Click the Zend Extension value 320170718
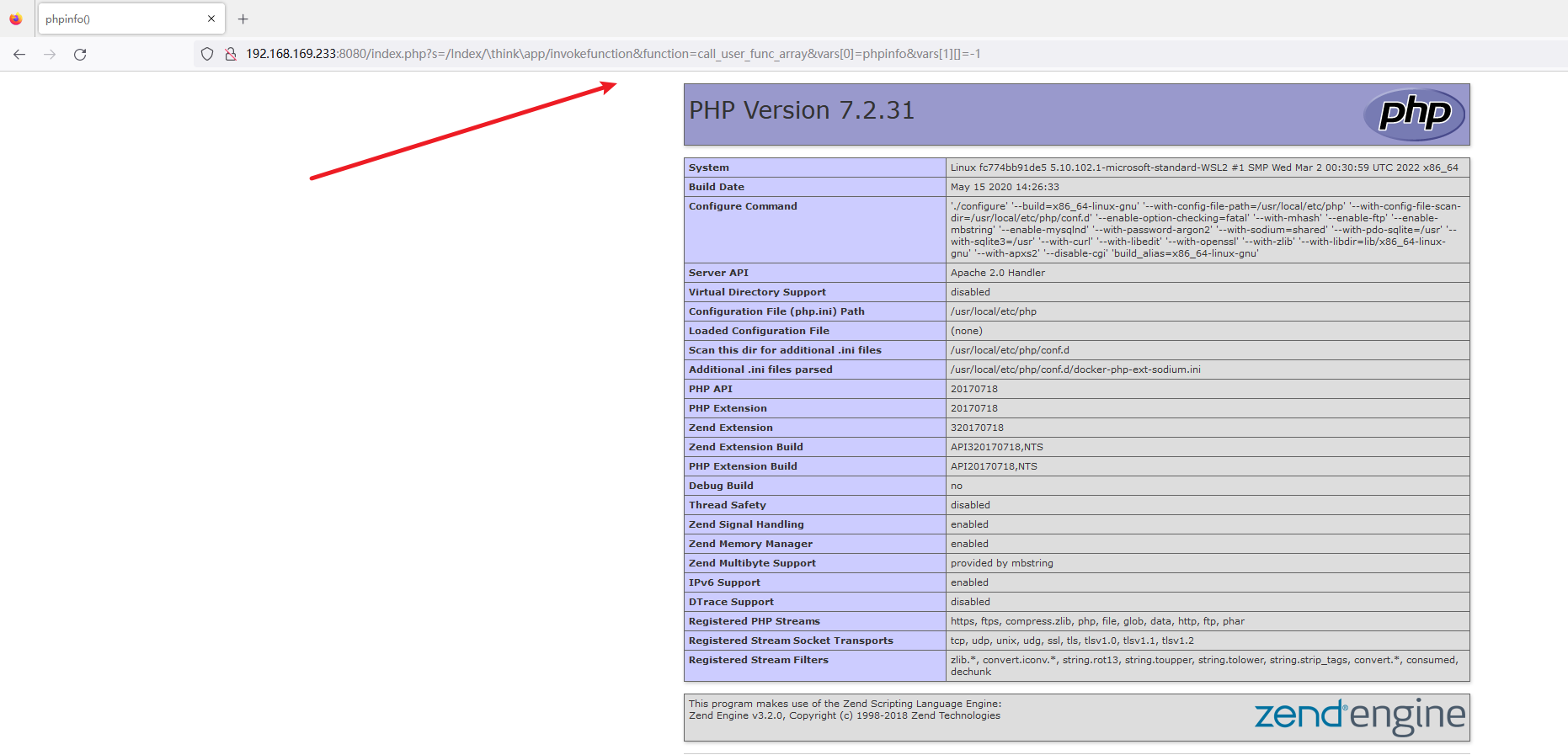1568x755 pixels. click(977, 428)
